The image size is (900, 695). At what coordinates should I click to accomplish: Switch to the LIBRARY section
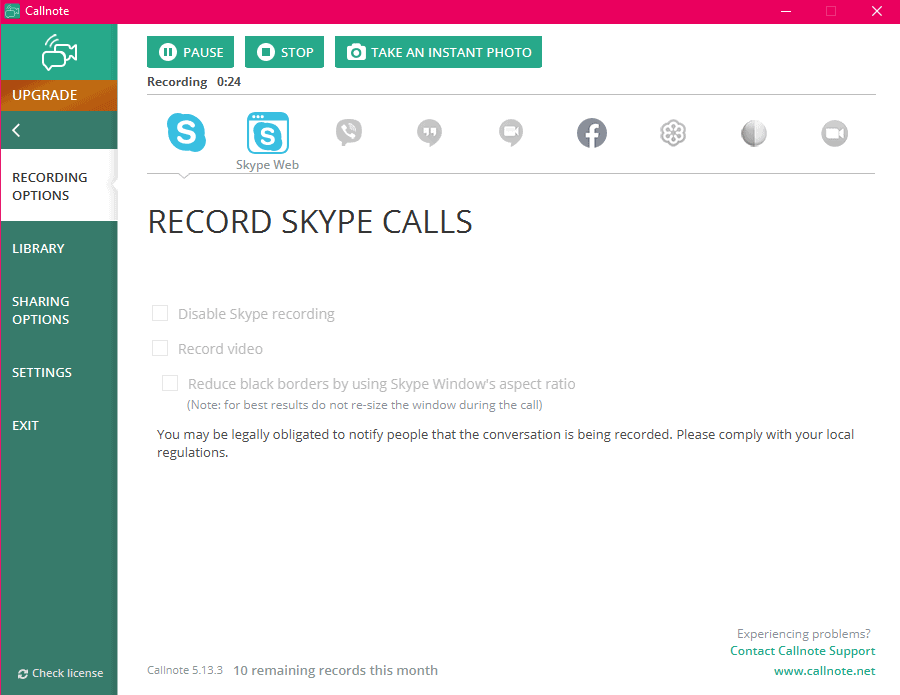[38, 248]
